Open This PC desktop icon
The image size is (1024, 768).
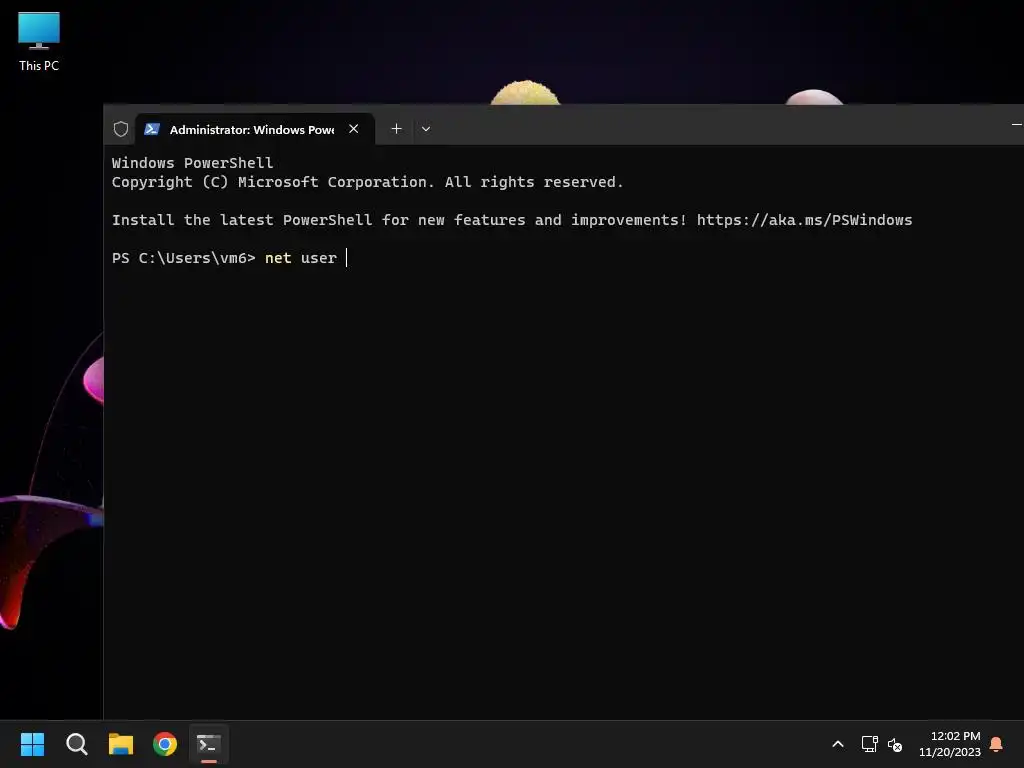[x=39, y=42]
